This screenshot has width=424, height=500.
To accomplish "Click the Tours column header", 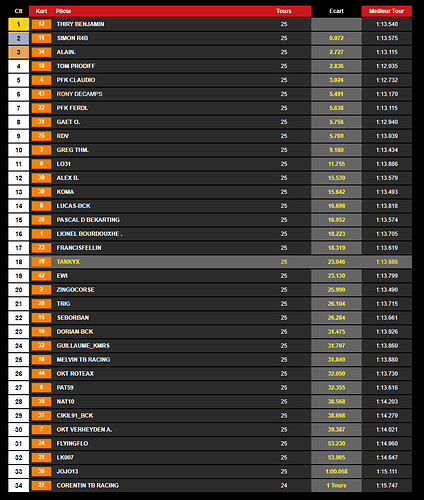I will tap(284, 11).
